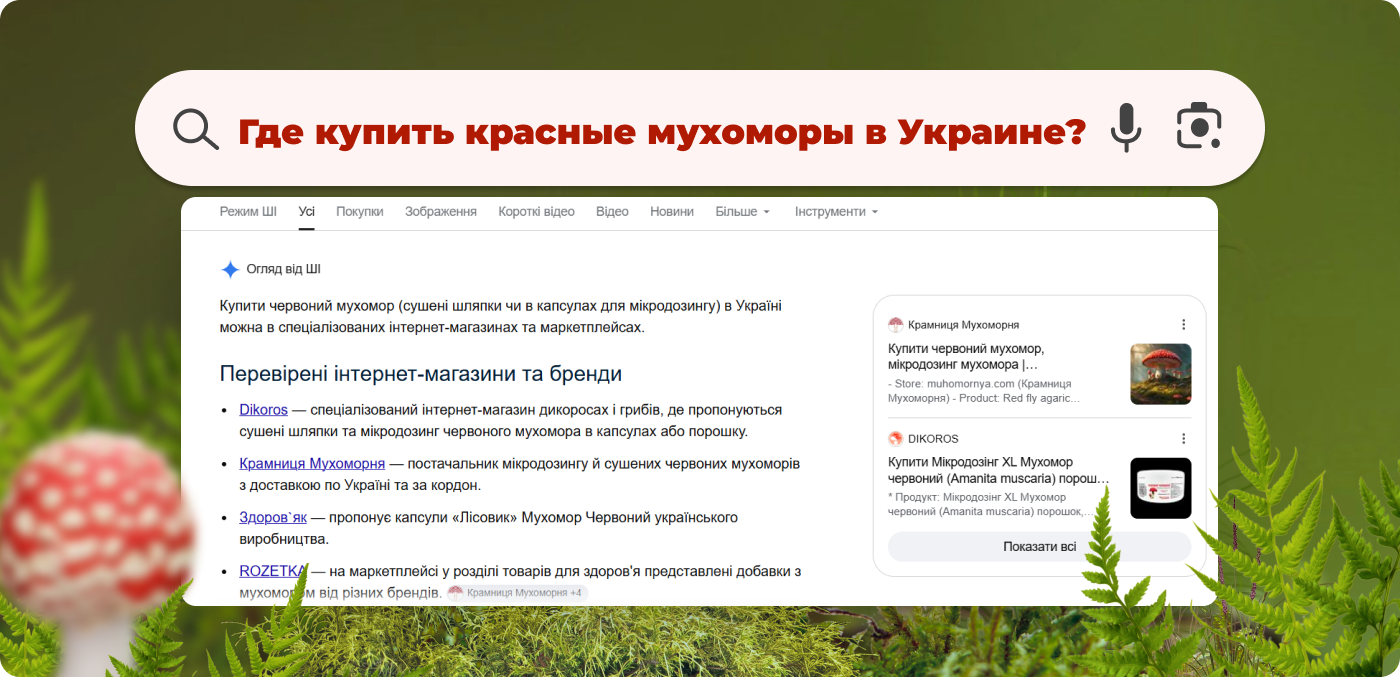Open the Короткі відео tab
This screenshot has width=1400, height=677.
[x=536, y=212]
